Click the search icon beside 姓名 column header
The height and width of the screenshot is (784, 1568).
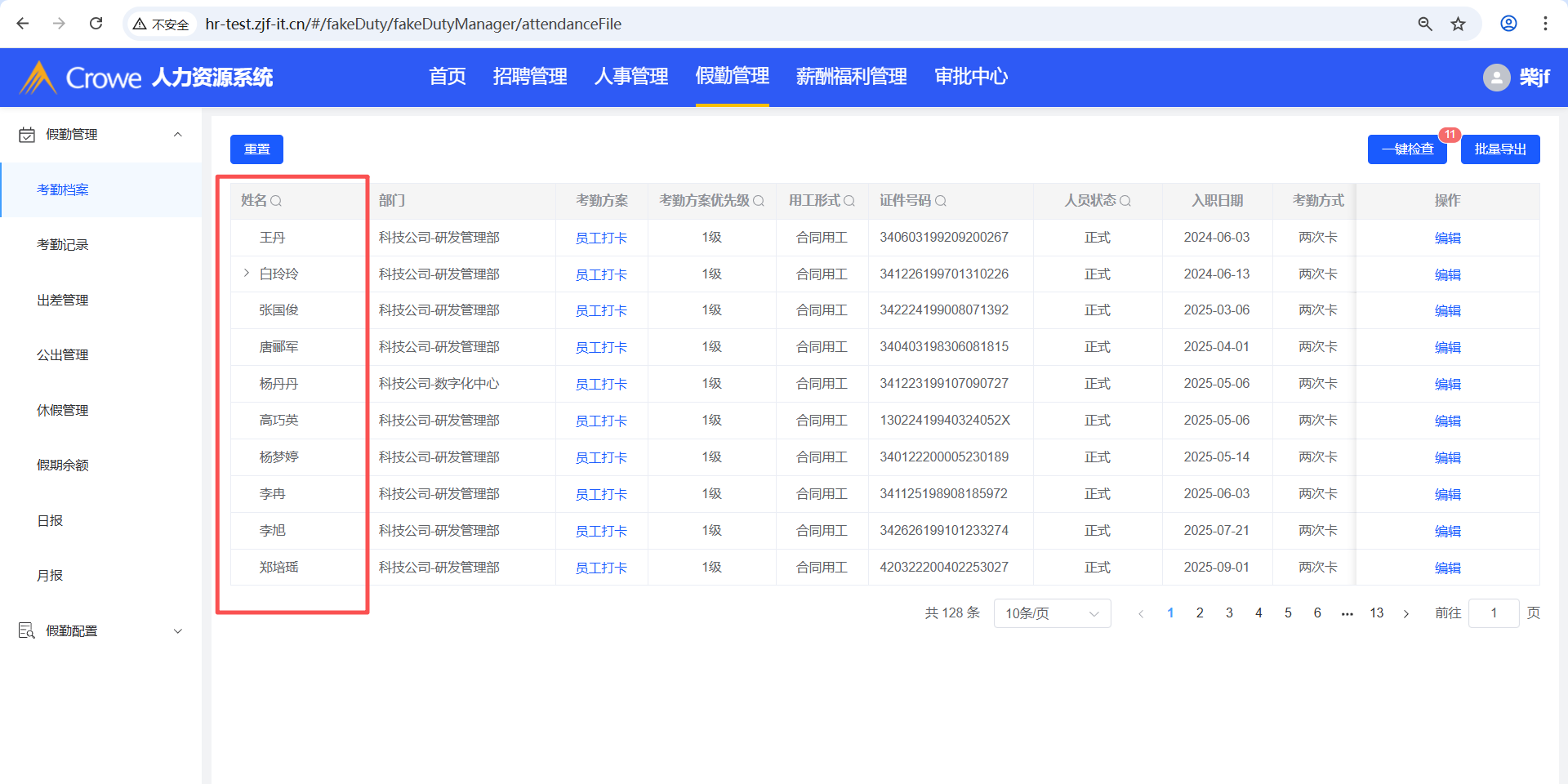(276, 201)
